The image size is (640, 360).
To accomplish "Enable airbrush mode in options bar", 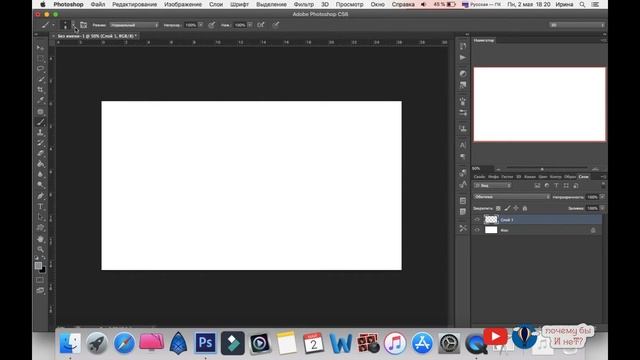I will click(260, 25).
